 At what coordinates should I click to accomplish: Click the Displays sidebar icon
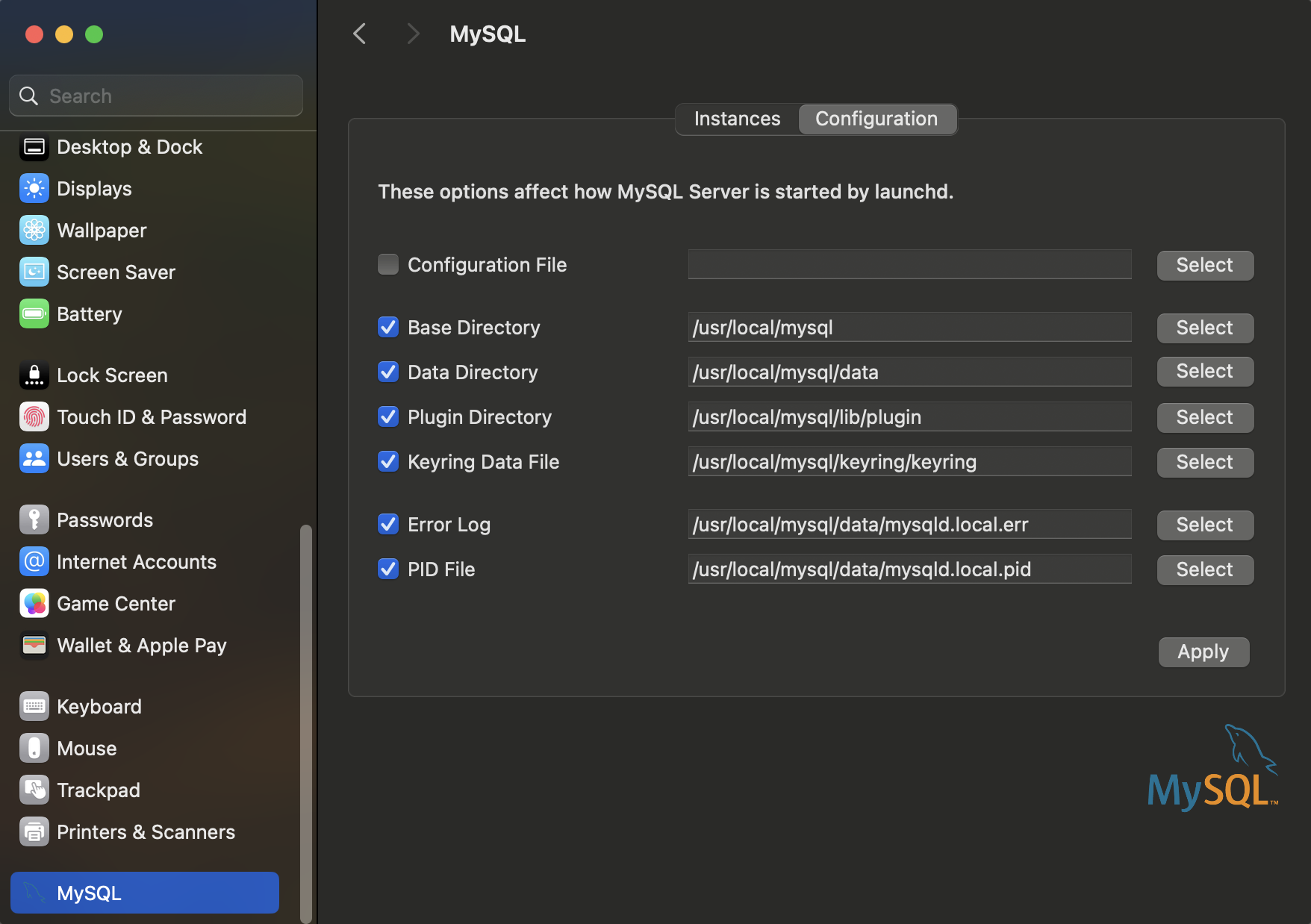click(34, 189)
